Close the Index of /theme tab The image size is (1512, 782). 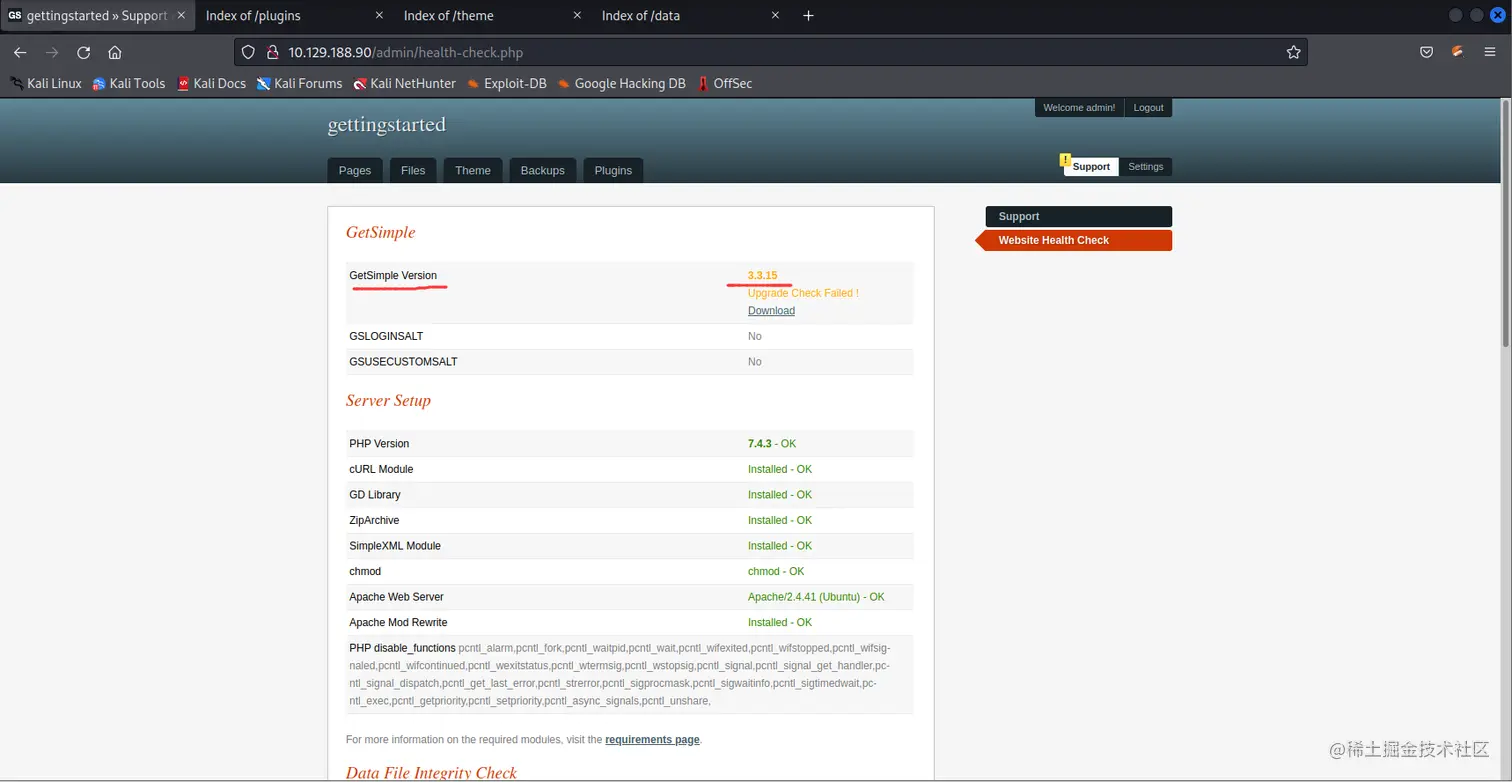[577, 15]
